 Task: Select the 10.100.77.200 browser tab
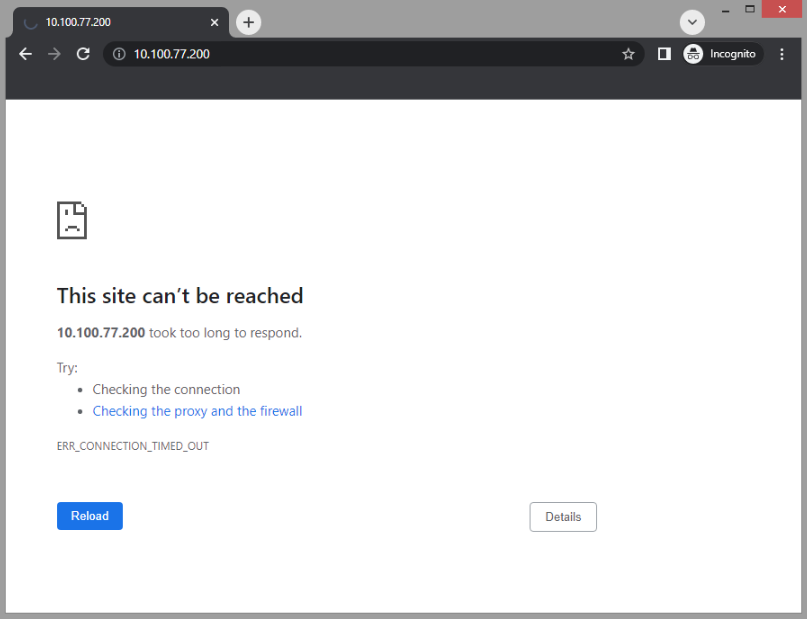point(120,19)
